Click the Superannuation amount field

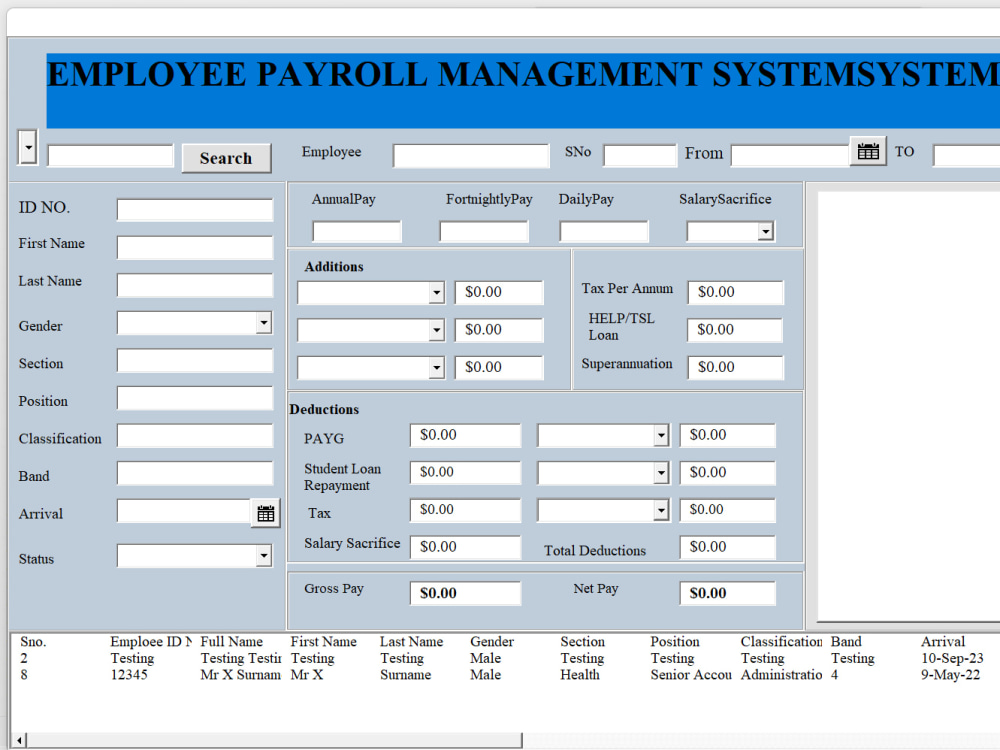(x=735, y=367)
